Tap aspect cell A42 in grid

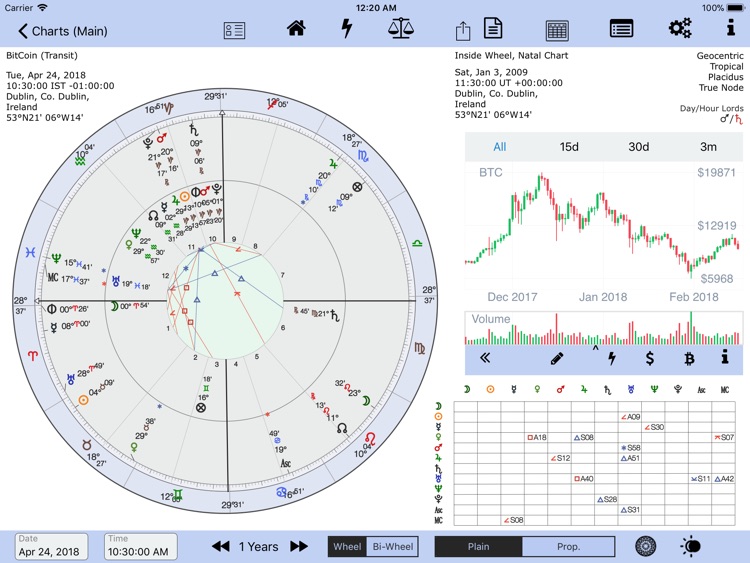click(724, 479)
